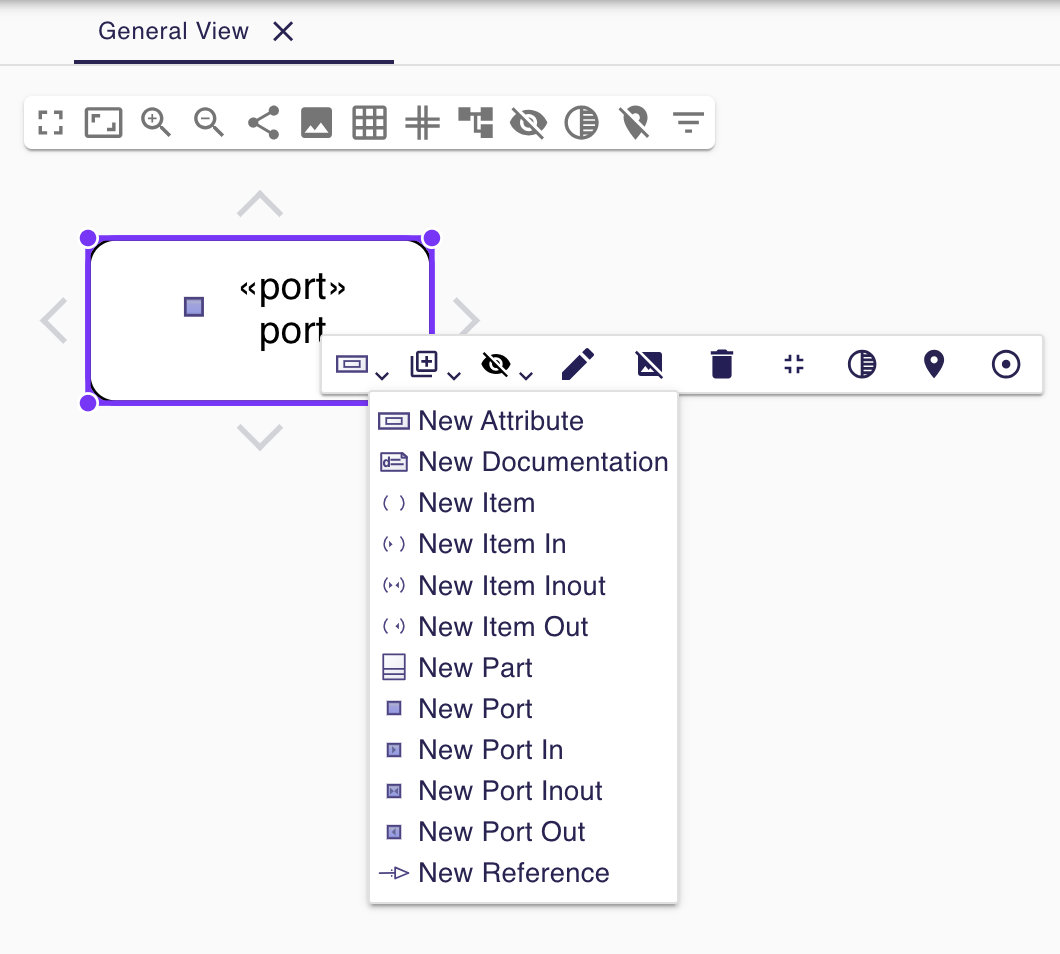The width and height of the screenshot is (1060, 954).
Task: Select New Port Inout from the menu
Action: 510,790
